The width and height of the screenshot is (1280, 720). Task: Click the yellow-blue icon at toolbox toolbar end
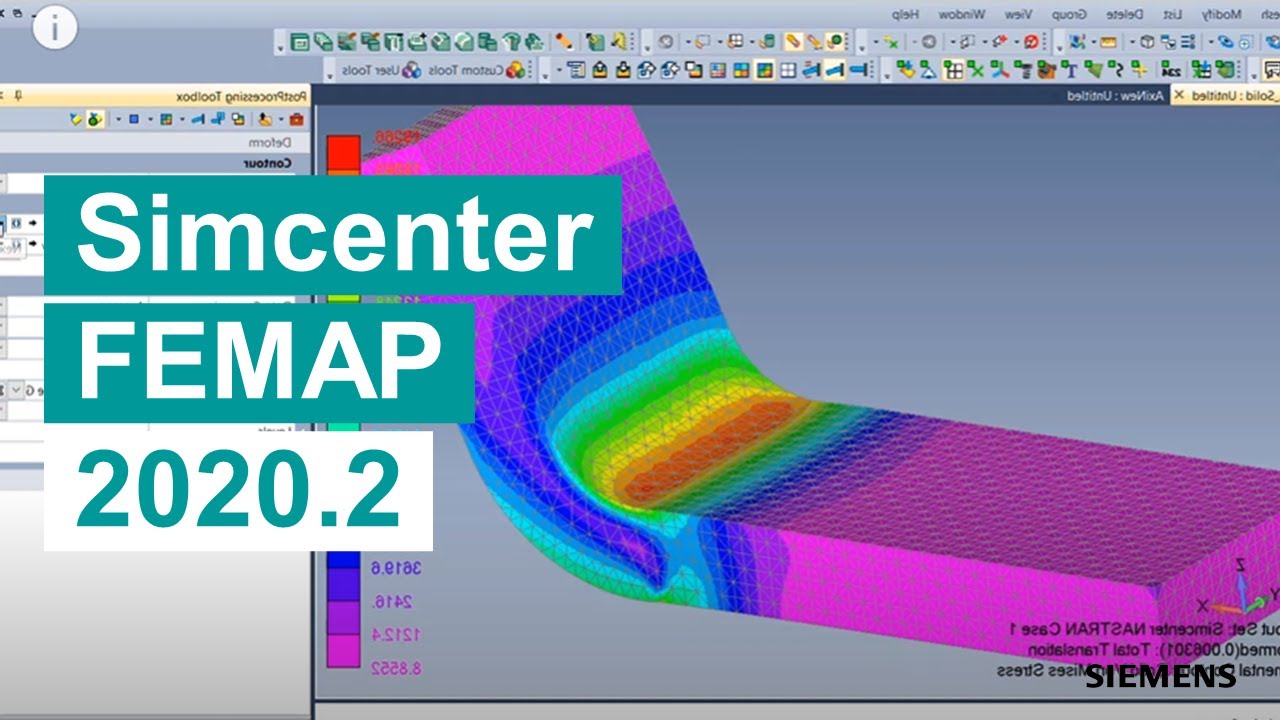[76, 119]
